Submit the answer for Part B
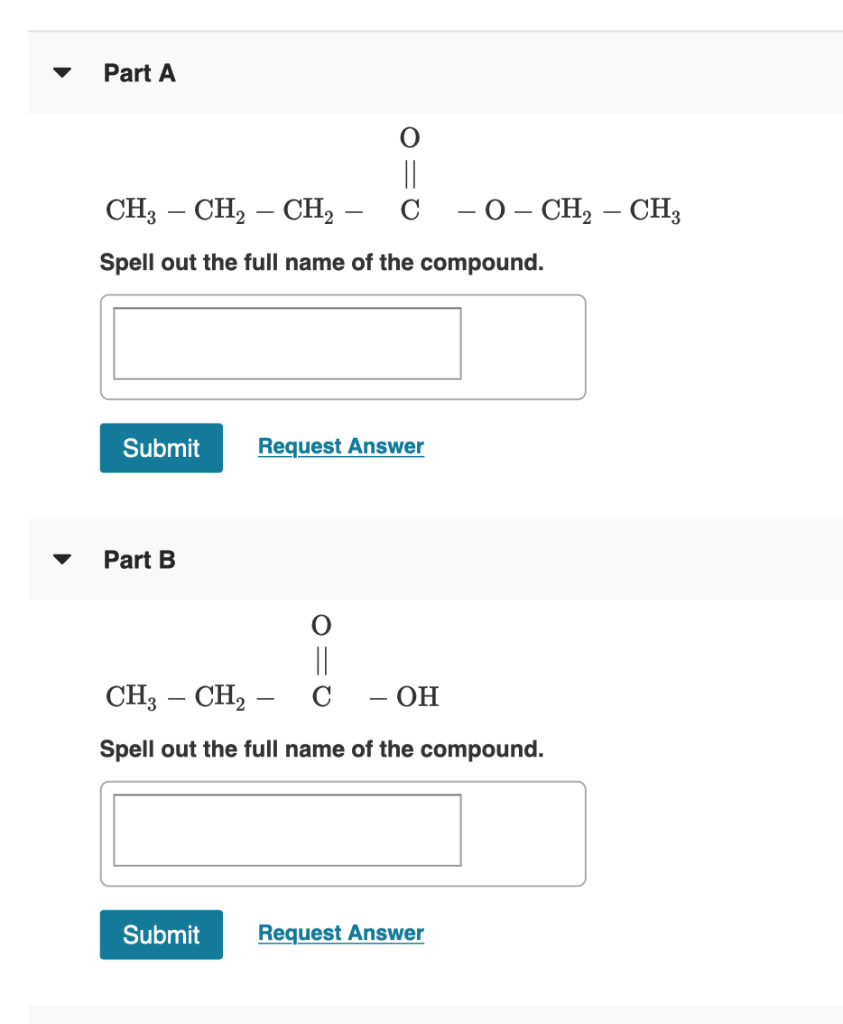Screen dimensions: 843x1024 point(160,934)
